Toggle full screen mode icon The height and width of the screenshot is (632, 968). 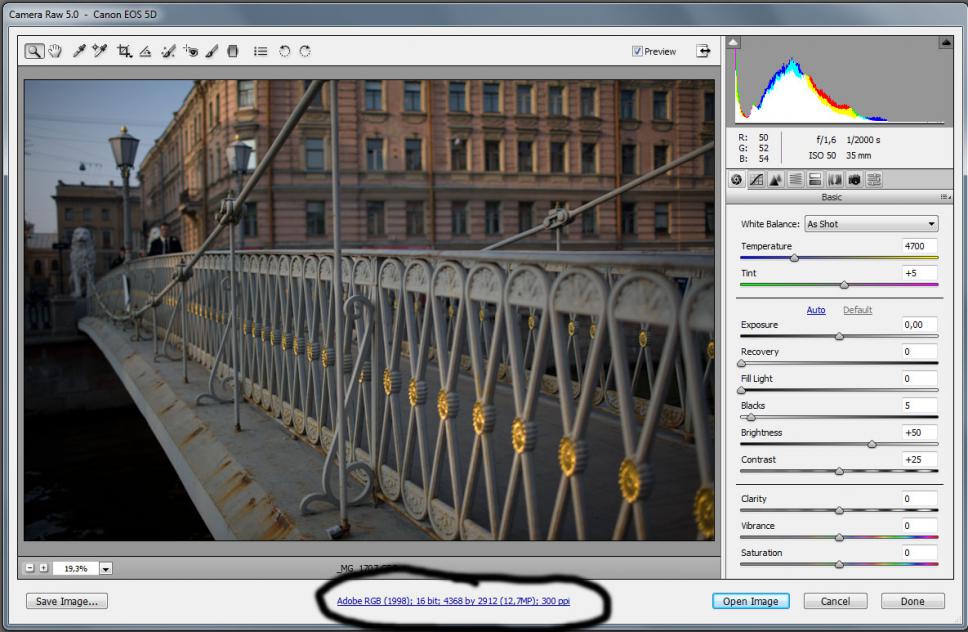point(703,51)
